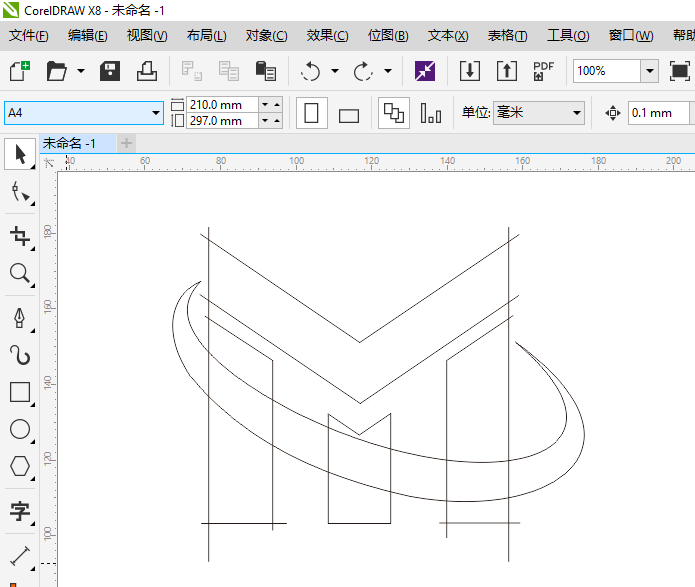Click the Copy icon

point(229,71)
